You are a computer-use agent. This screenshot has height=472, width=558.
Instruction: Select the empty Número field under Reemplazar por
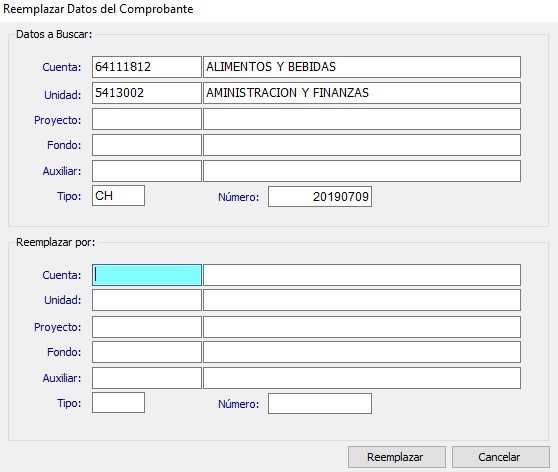[x=320, y=404]
